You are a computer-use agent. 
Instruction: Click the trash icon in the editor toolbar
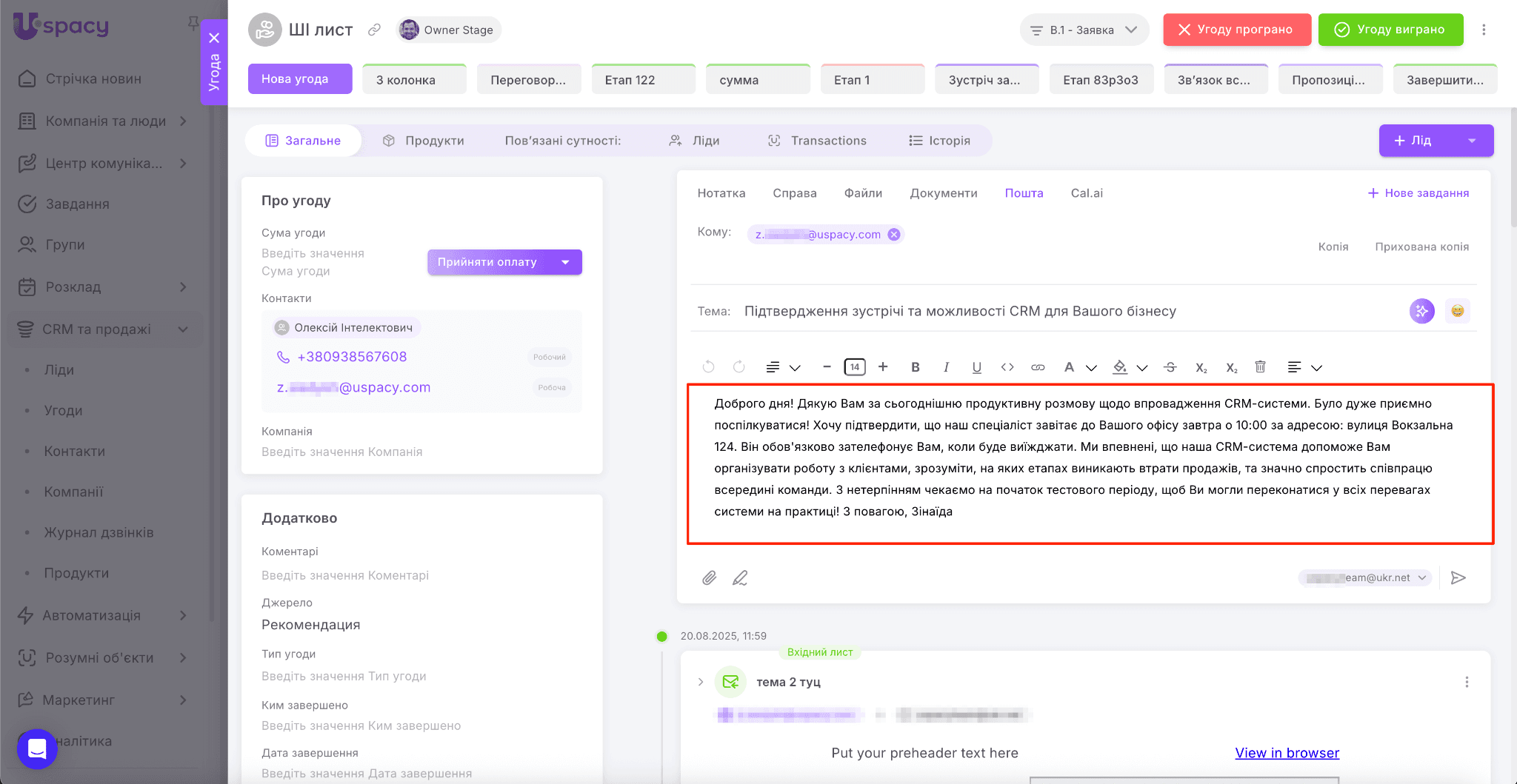pyautogui.click(x=1260, y=367)
